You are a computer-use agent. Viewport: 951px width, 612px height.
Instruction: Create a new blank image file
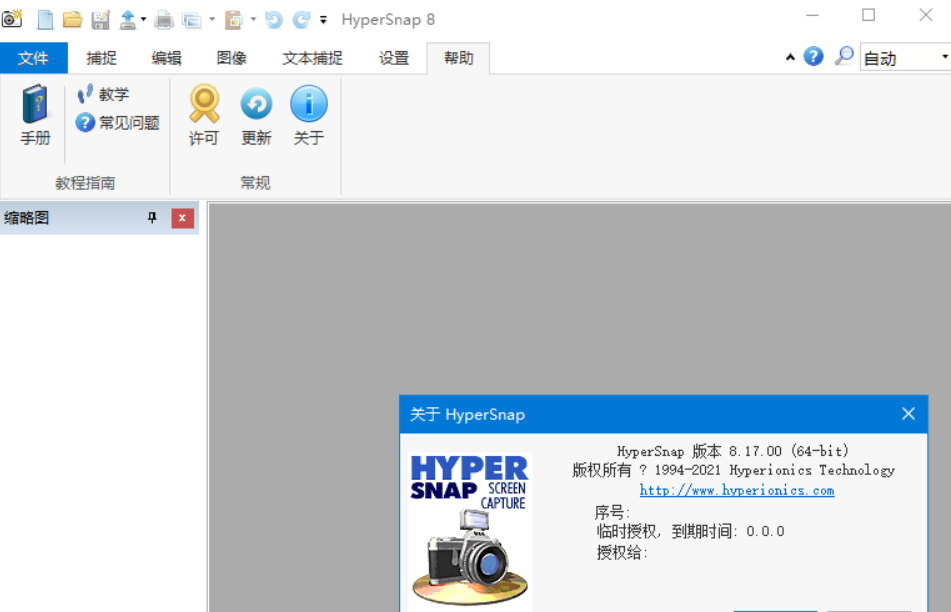[x=45, y=19]
